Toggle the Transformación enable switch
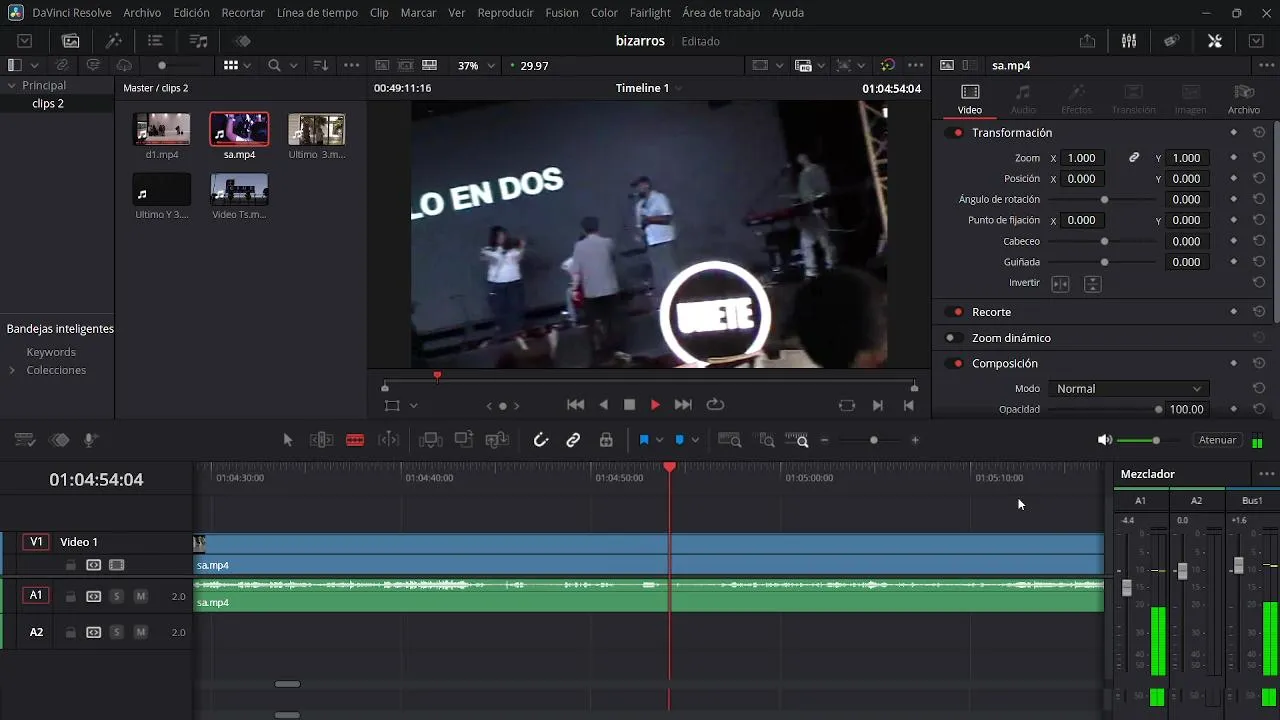1280x720 pixels. point(956,132)
